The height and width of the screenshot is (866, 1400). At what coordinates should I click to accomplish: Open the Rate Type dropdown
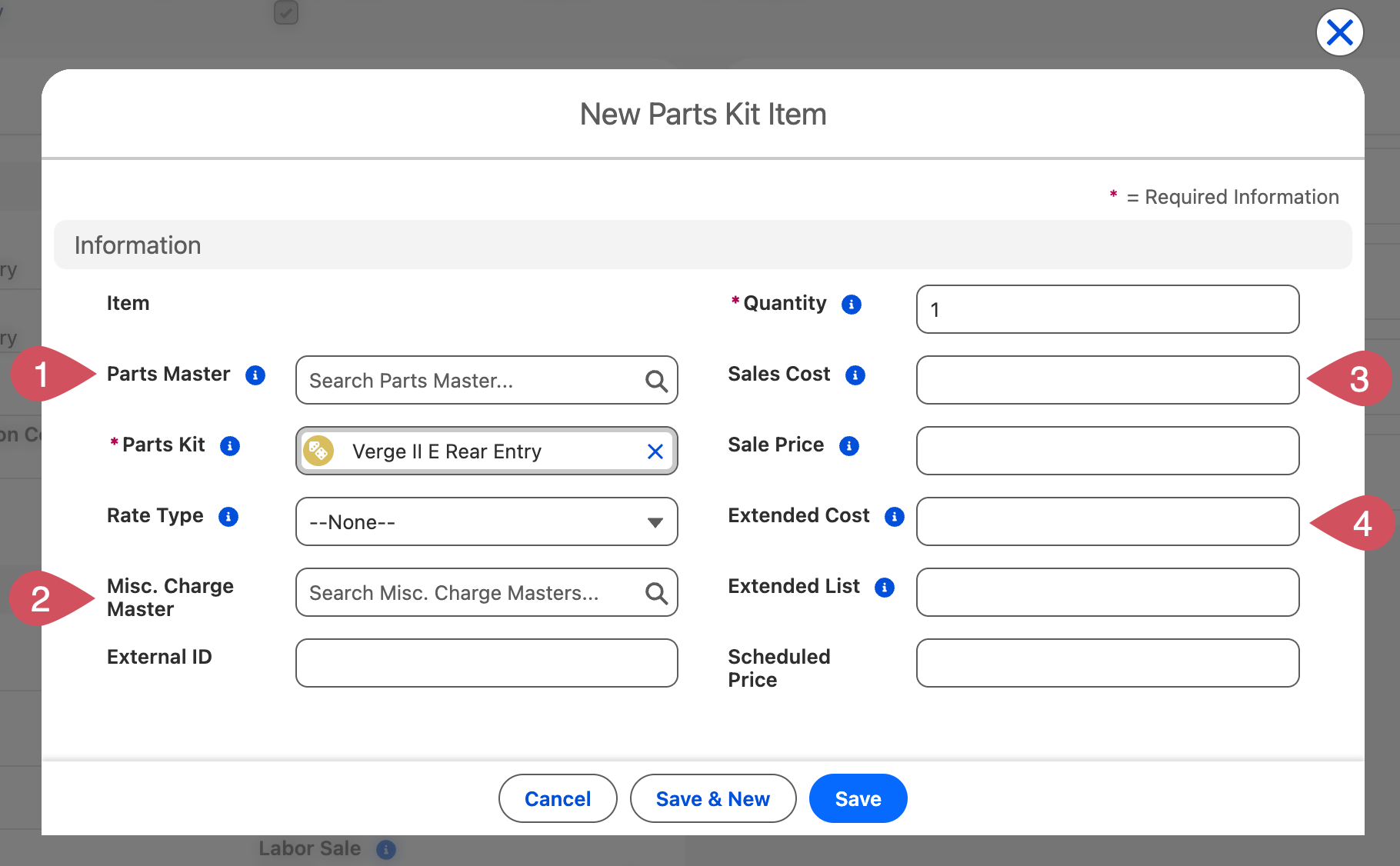(x=487, y=521)
